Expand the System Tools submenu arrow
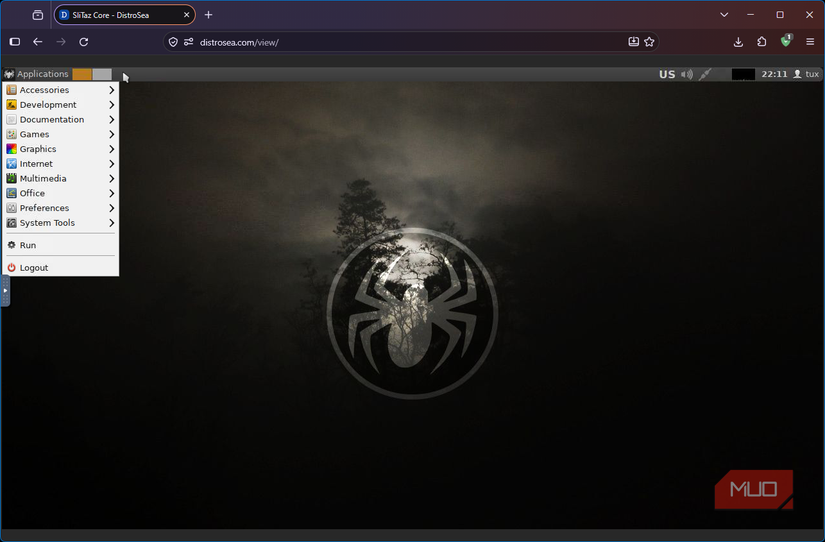 tap(112, 223)
